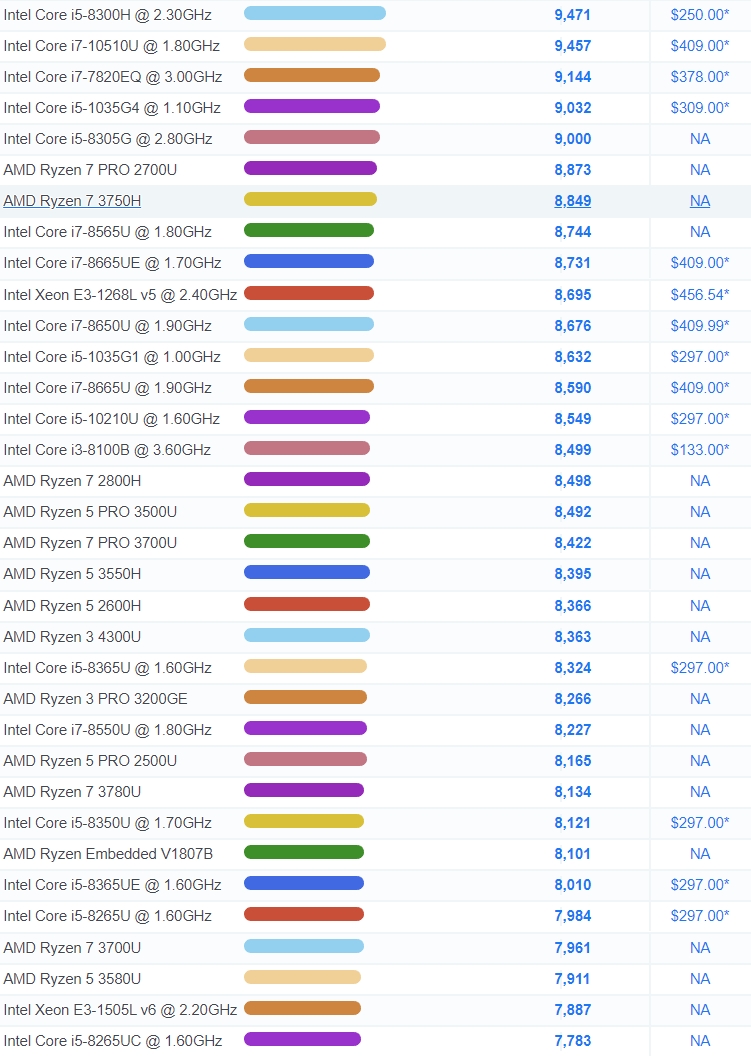The image size is (751, 1056).
Task: Click the $456.54* price for Xeon E3-1268L v5
Action: pos(700,295)
